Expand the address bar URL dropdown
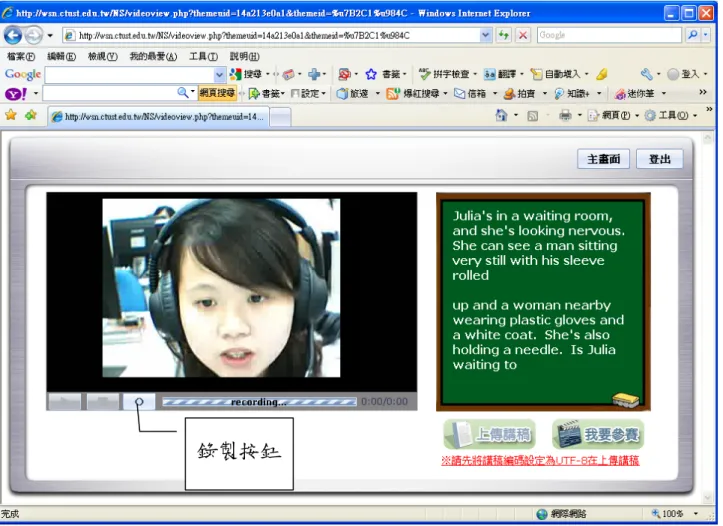The height and width of the screenshot is (526, 723). click(x=486, y=35)
